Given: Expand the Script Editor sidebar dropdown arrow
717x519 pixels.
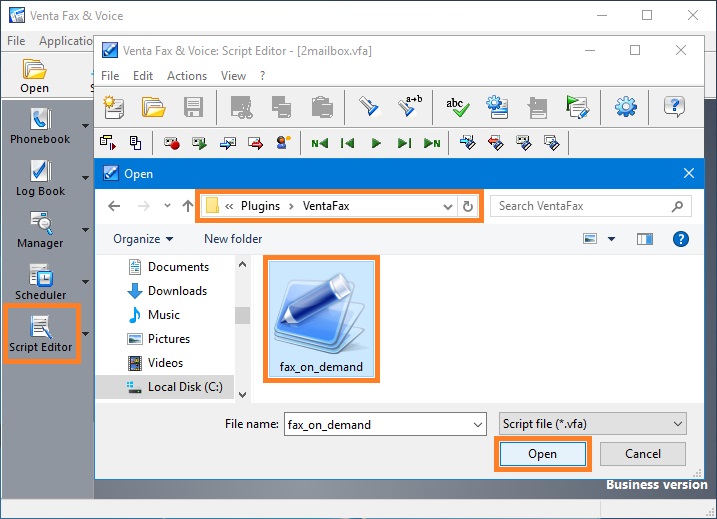Looking at the screenshot, I should pos(86,334).
